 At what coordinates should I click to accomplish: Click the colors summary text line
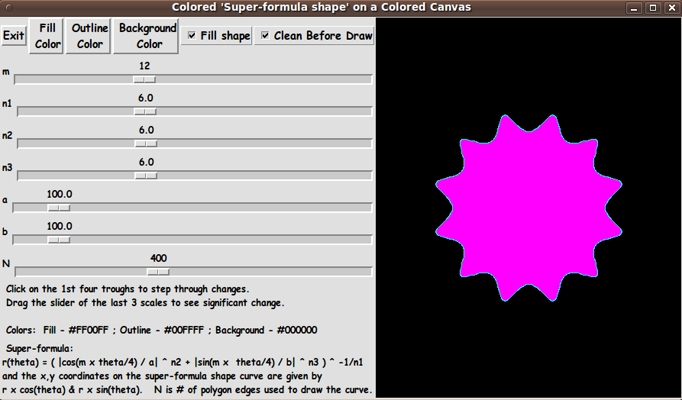click(161, 330)
